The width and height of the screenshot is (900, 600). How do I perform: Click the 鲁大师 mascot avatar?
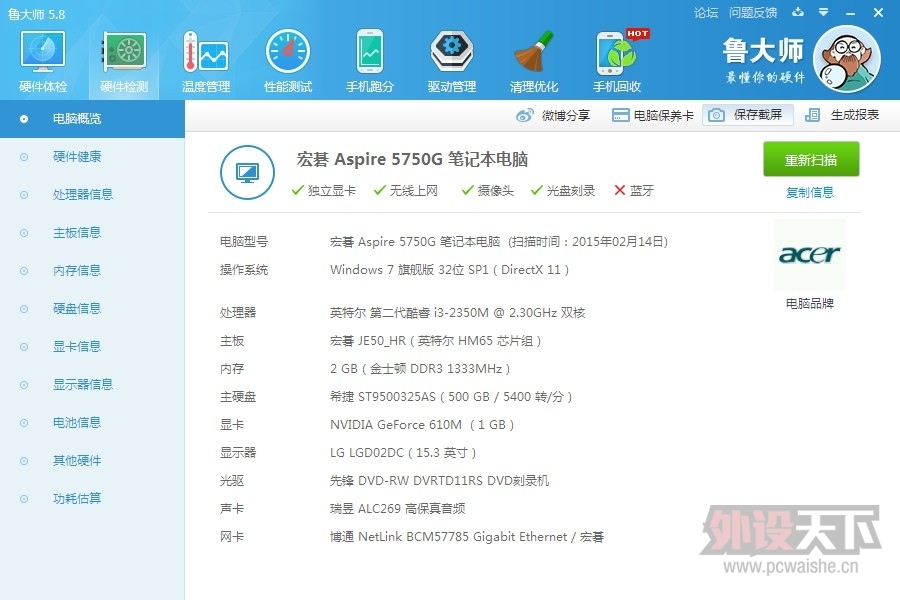[x=847, y=59]
